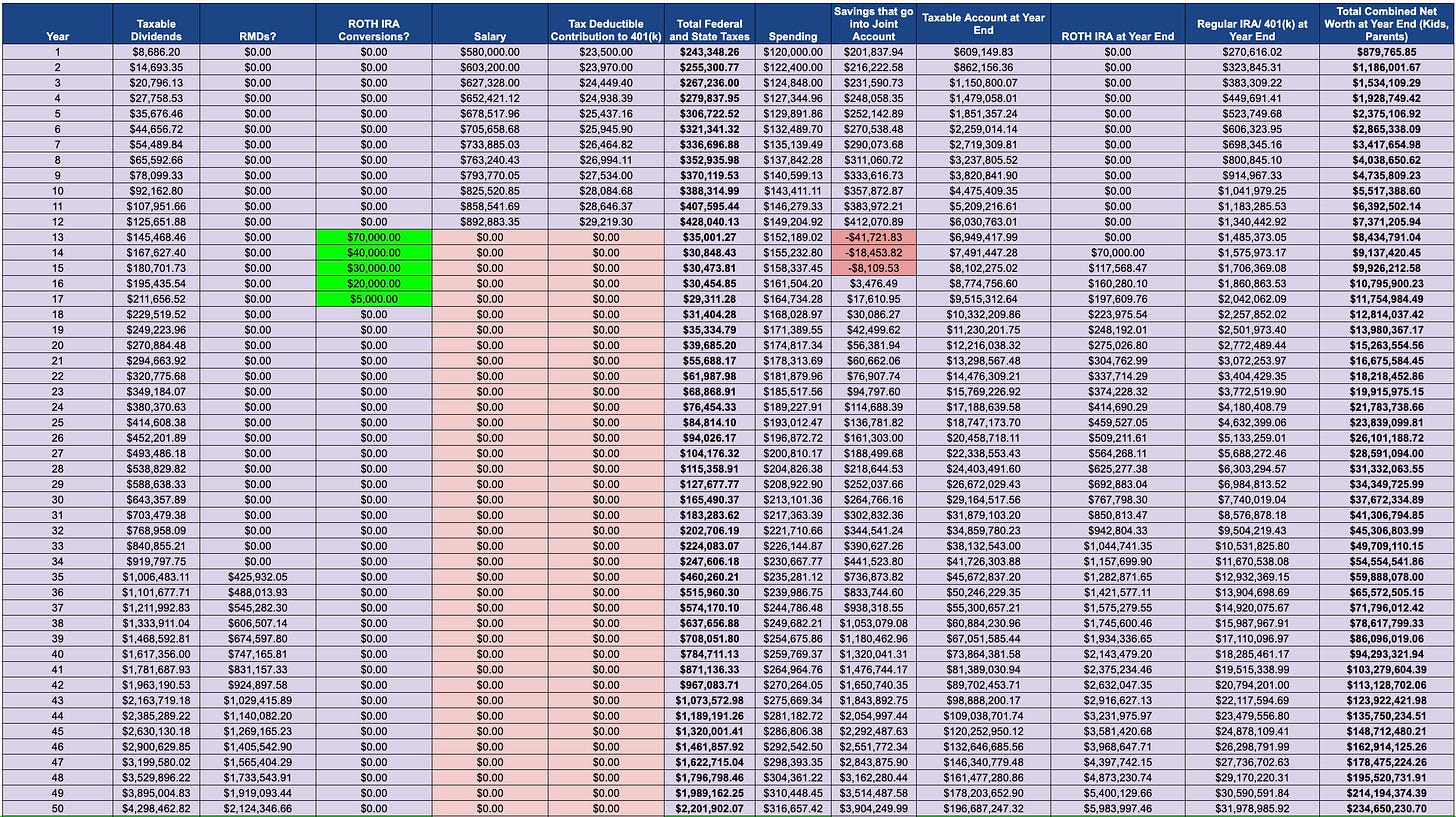1456x817 pixels.
Task: Select the $196,687,247.32 taxable account cell
Action: [983, 808]
